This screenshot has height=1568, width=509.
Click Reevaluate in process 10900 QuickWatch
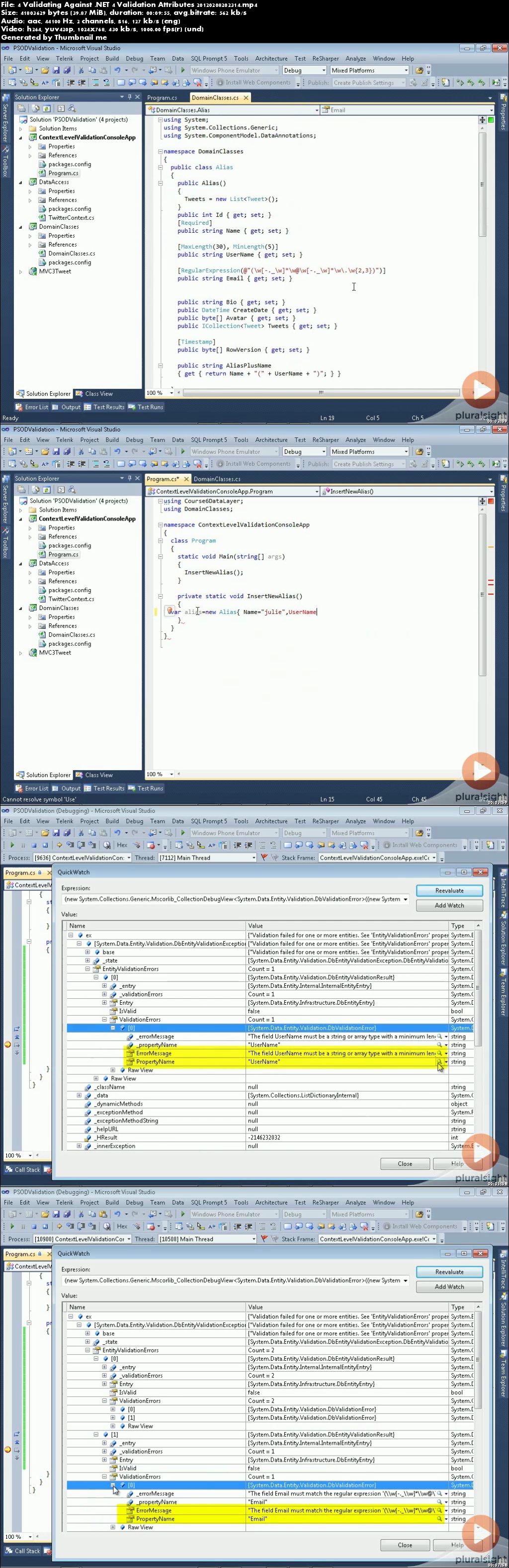[x=449, y=1272]
